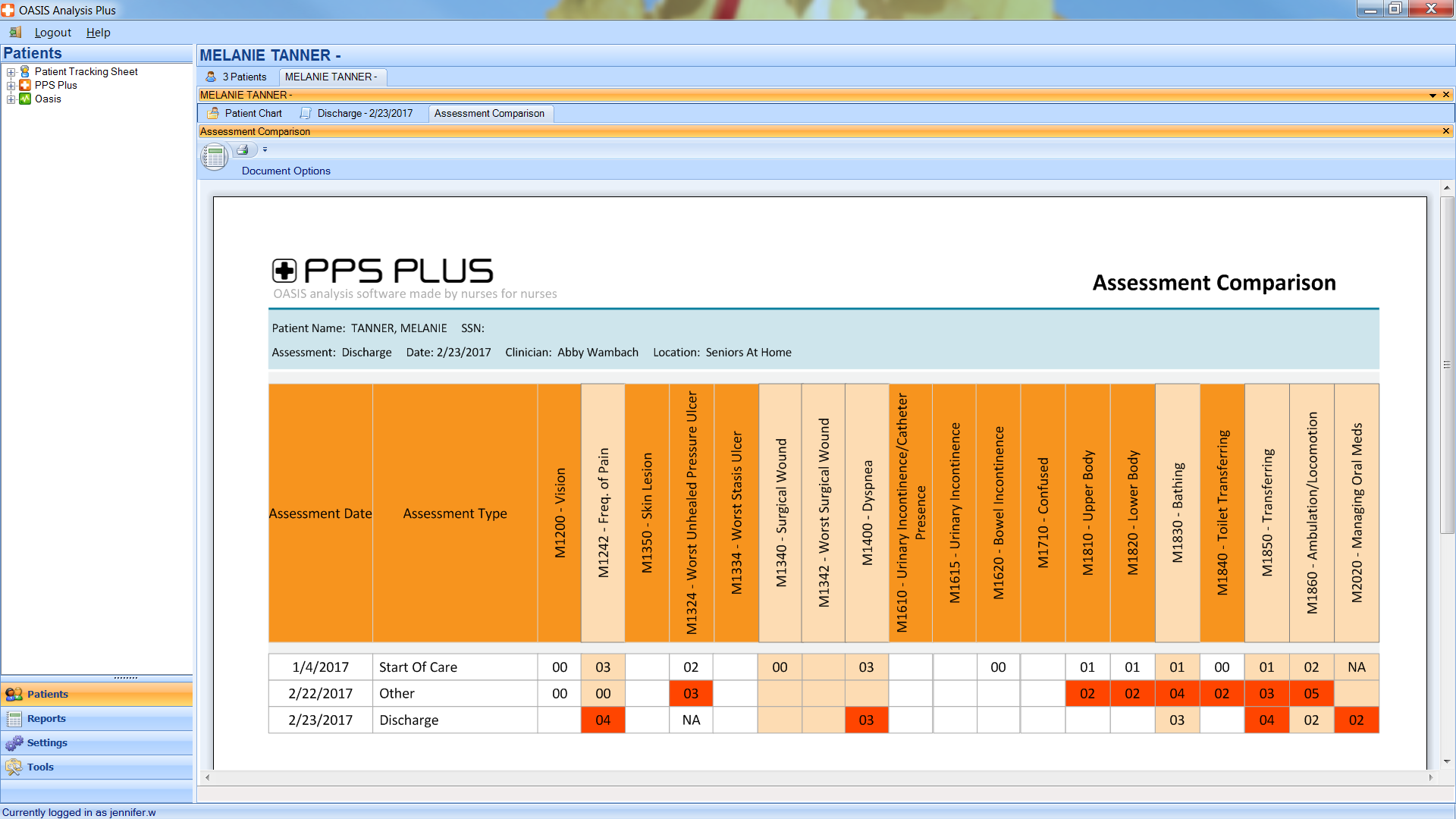Viewport: 1456px width, 819px height.
Task: Open the MELANIE TANNER panel dropdown arrow
Action: click(1432, 96)
